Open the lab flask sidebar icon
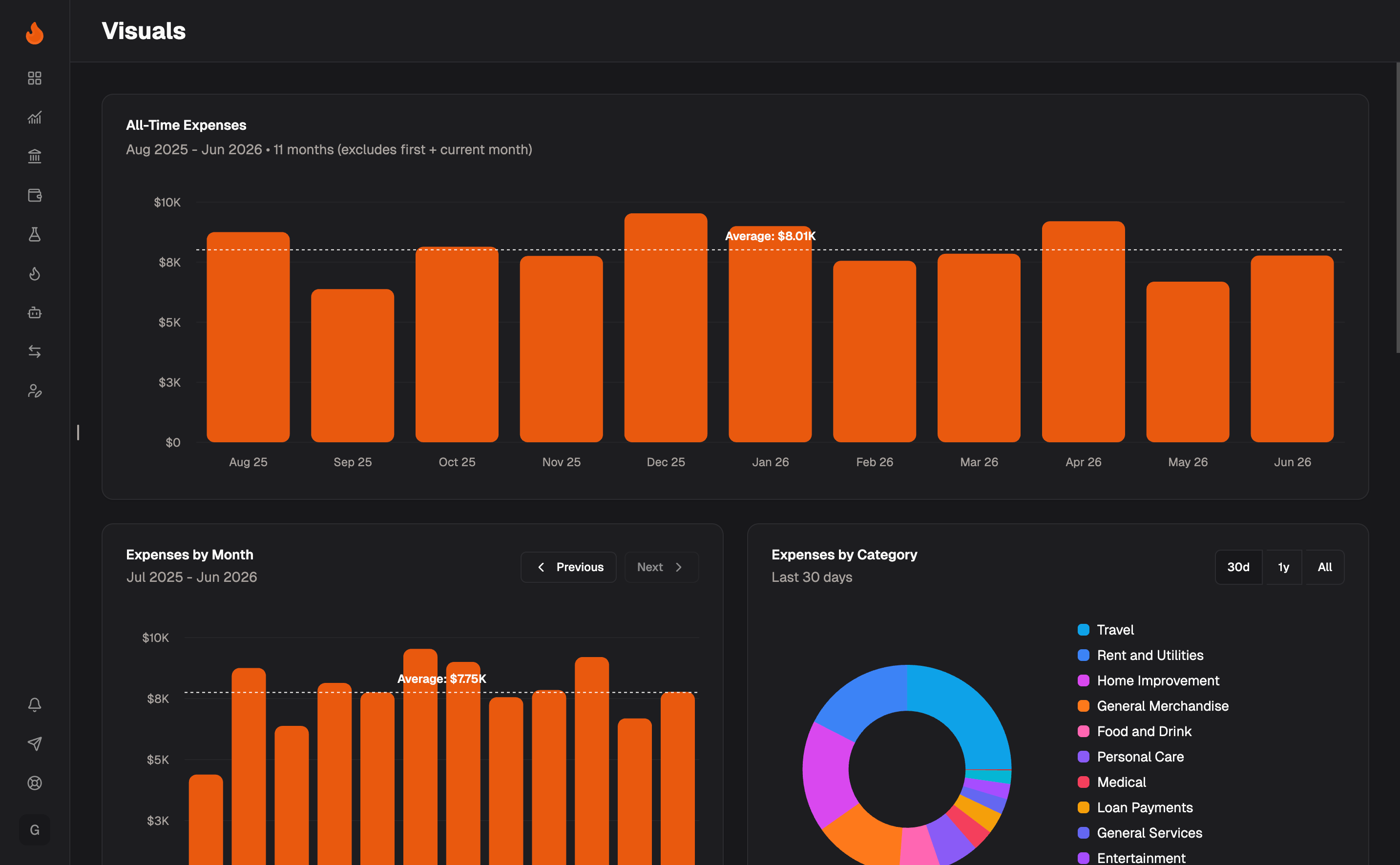This screenshot has width=1400, height=865. 34,234
